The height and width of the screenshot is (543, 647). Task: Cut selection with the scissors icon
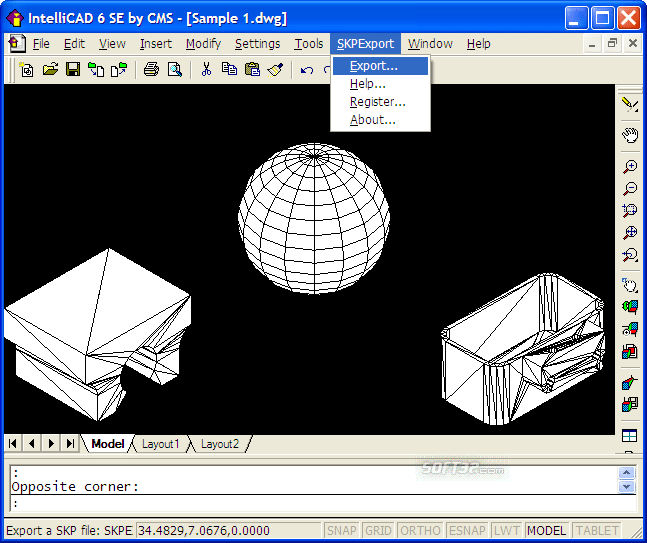[x=206, y=69]
